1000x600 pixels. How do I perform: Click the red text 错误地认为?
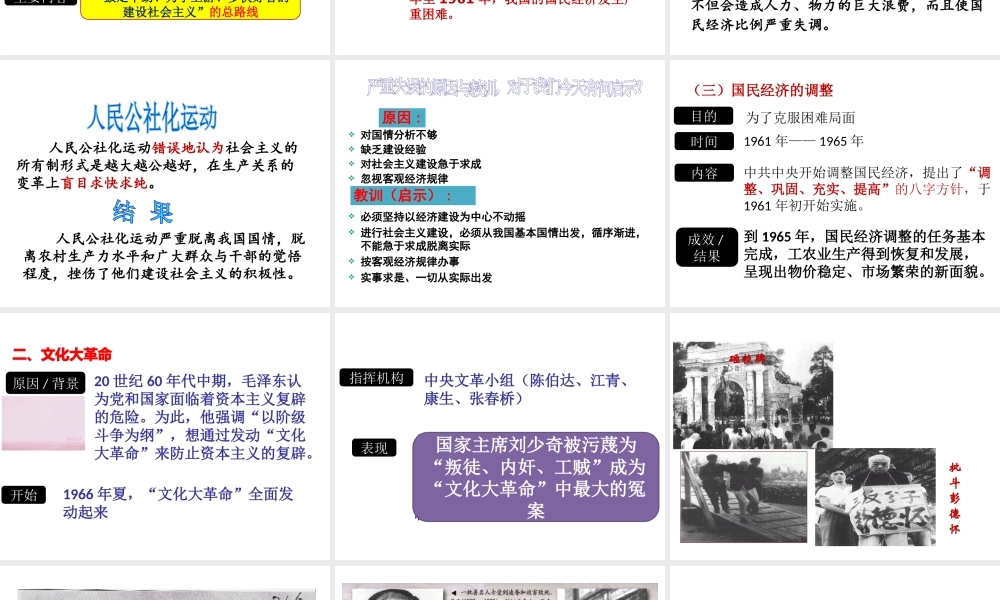pyautogui.click(x=188, y=148)
